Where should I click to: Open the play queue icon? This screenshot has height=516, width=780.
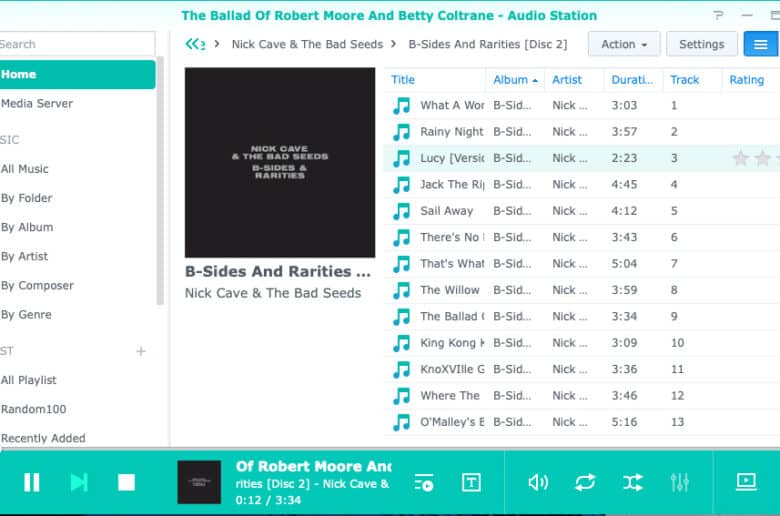coord(424,483)
